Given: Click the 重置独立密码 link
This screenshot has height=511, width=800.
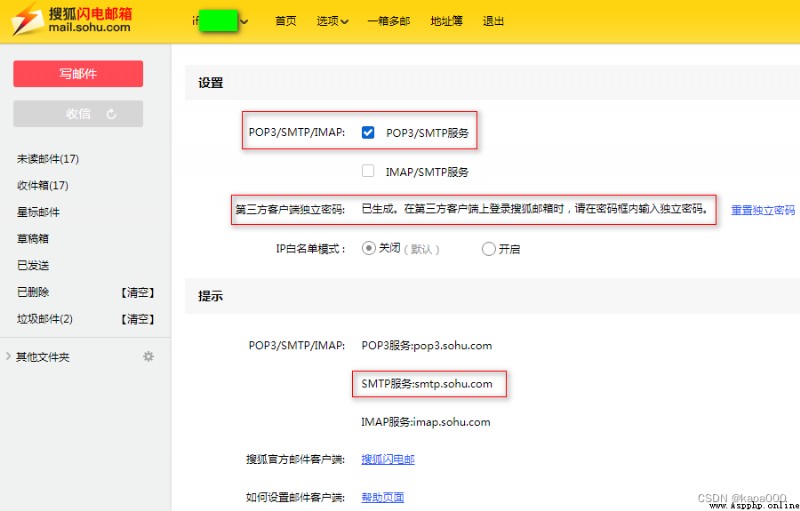Looking at the screenshot, I should [763, 210].
